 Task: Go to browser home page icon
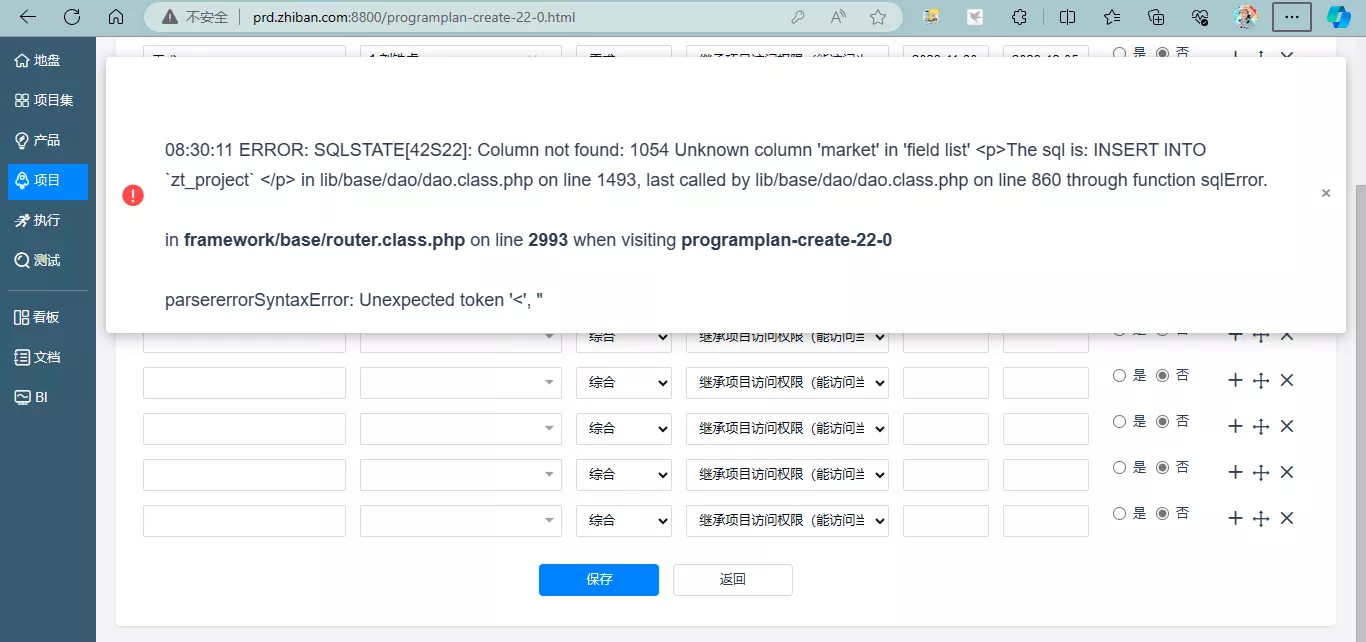116,17
